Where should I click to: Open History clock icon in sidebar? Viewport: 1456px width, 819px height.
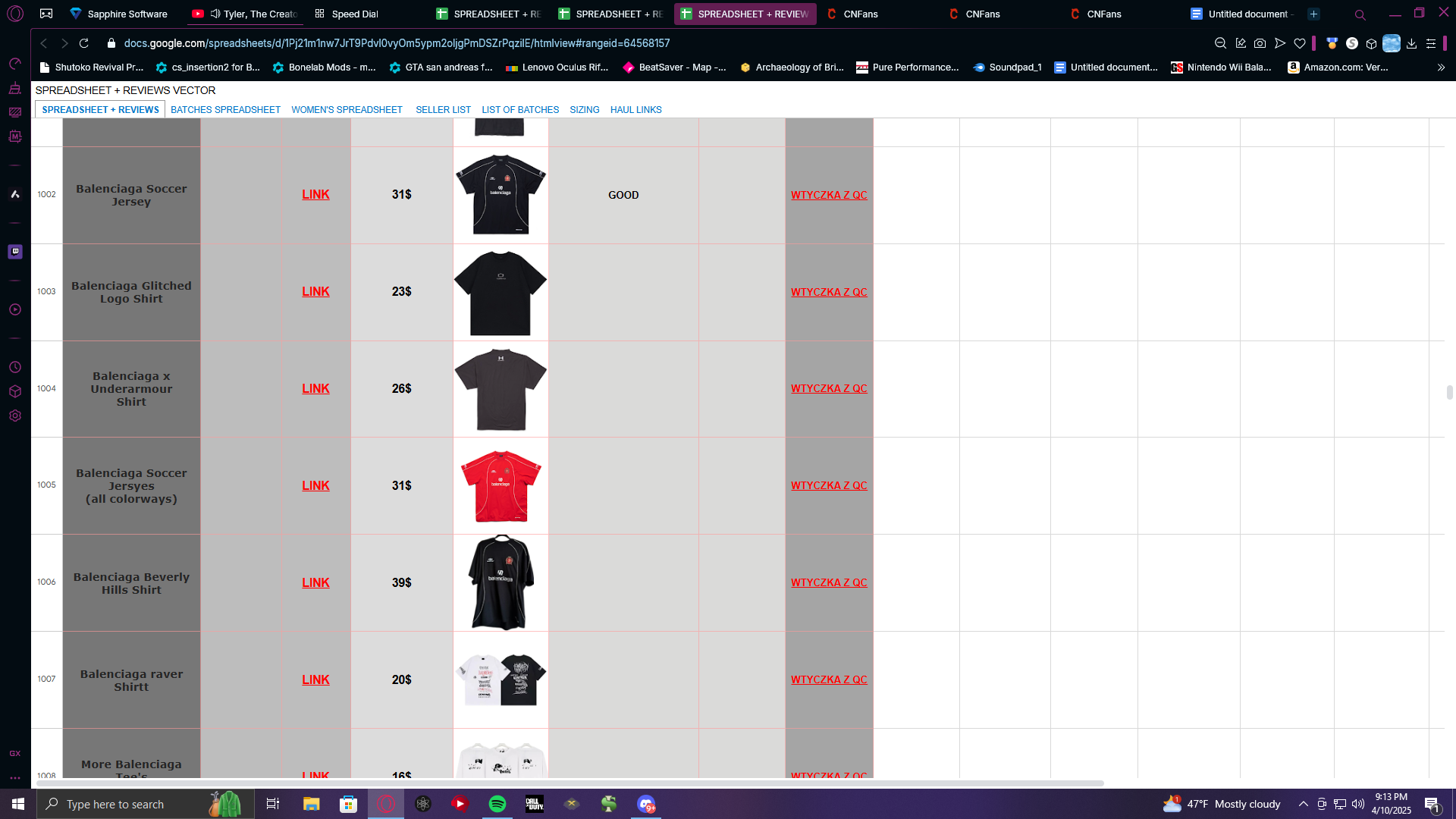(x=15, y=367)
